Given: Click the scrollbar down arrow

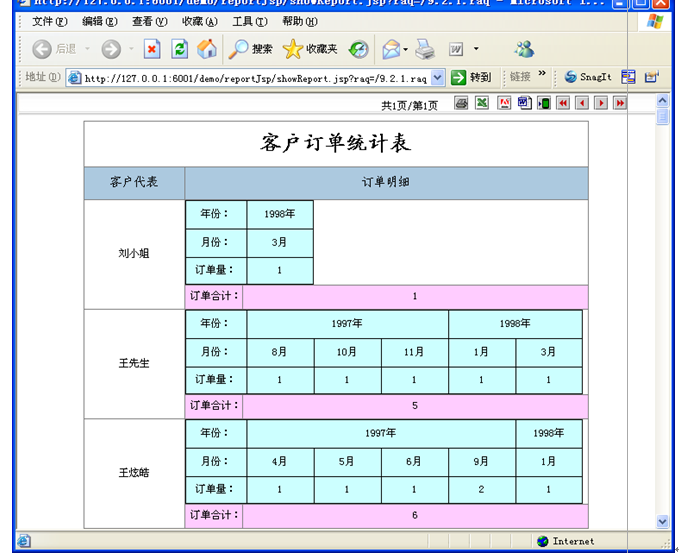Looking at the screenshot, I should (x=663, y=521).
